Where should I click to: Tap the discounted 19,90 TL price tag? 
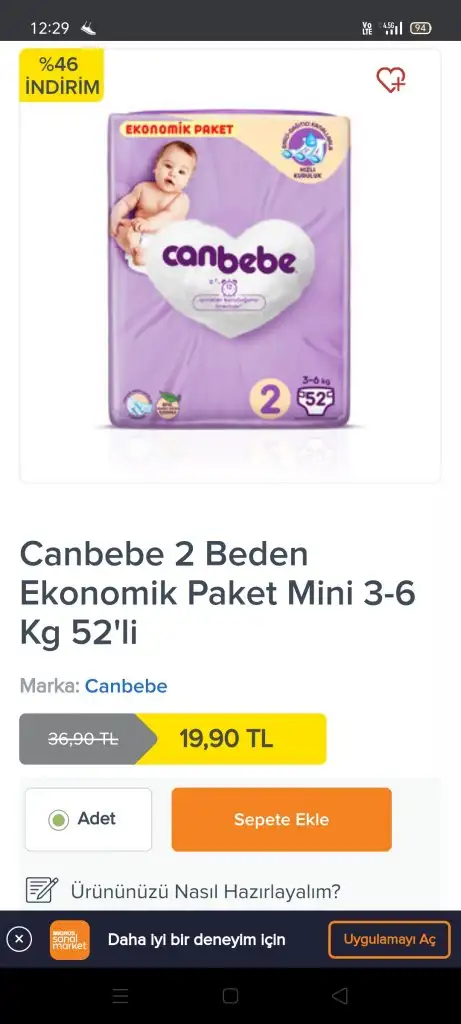pos(226,739)
